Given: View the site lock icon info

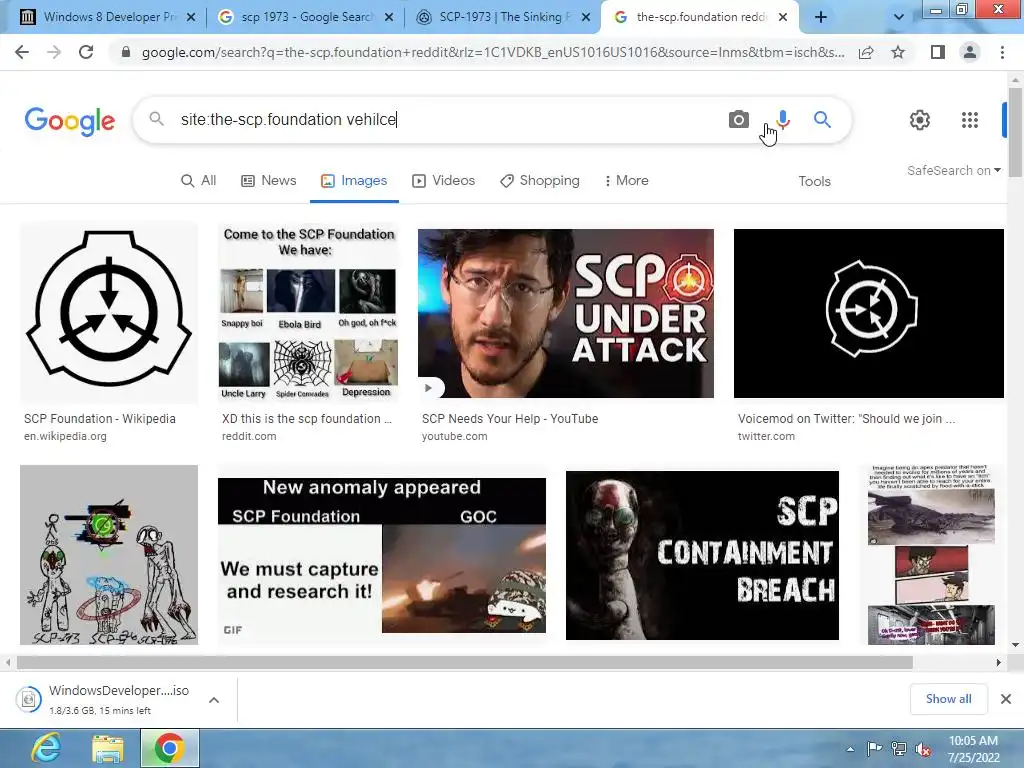Looking at the screenshot, I should pos(126,52).
